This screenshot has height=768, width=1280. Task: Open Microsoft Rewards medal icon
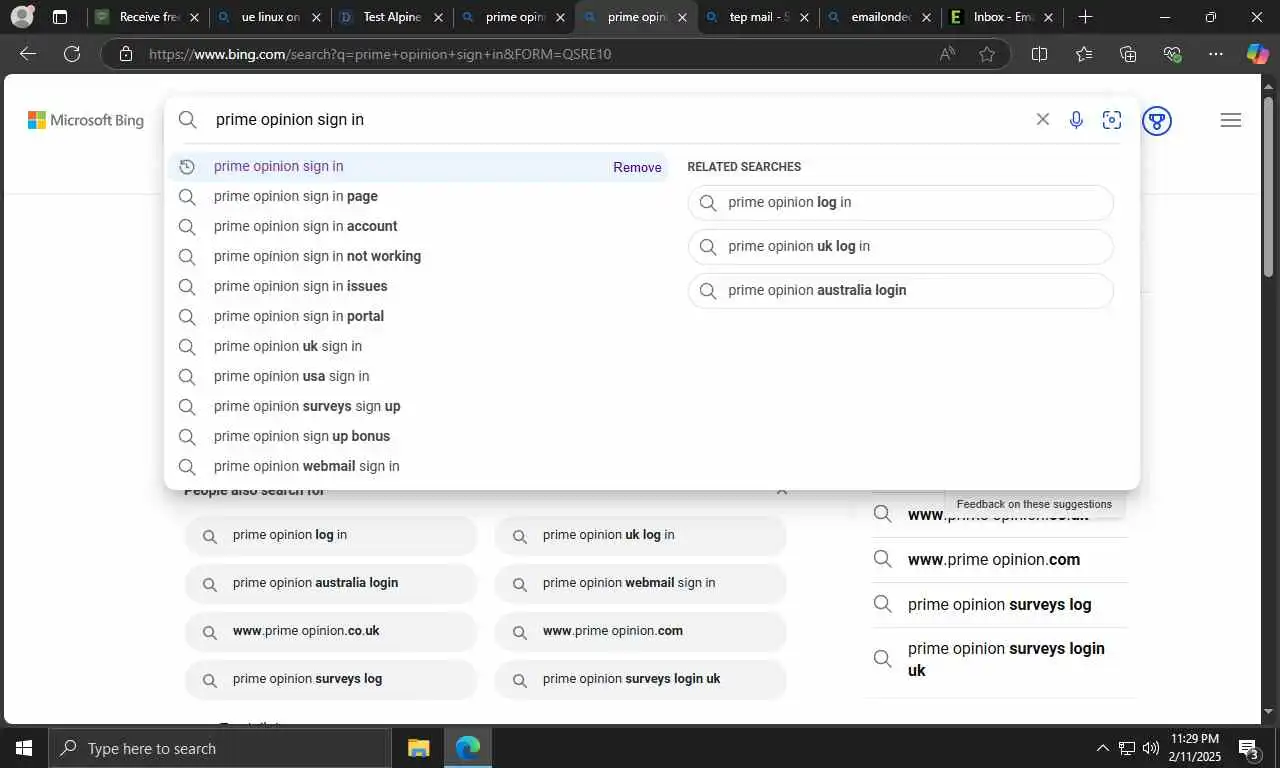pos(1157,121)
